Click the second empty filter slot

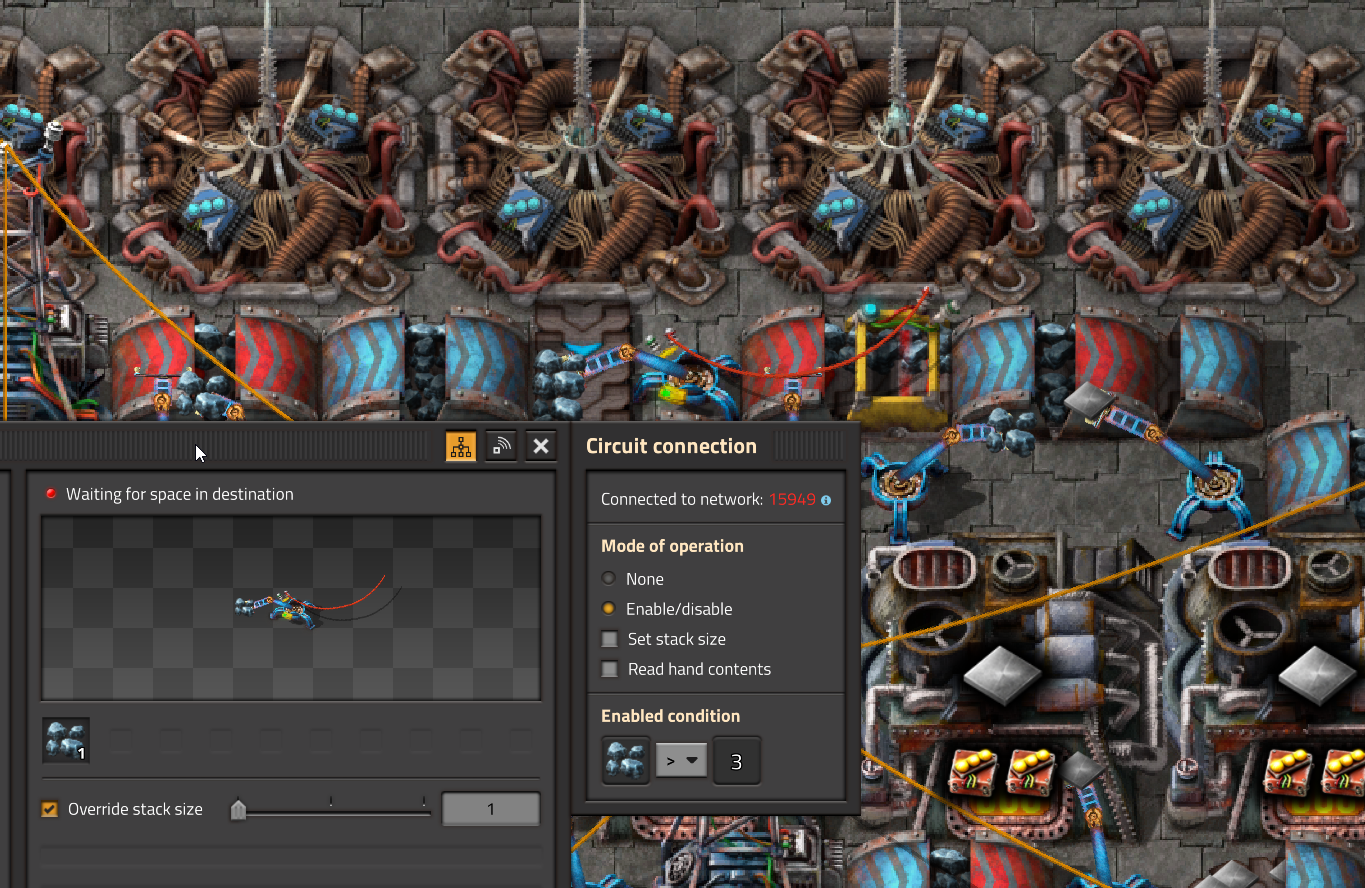(x=170, y=741)
